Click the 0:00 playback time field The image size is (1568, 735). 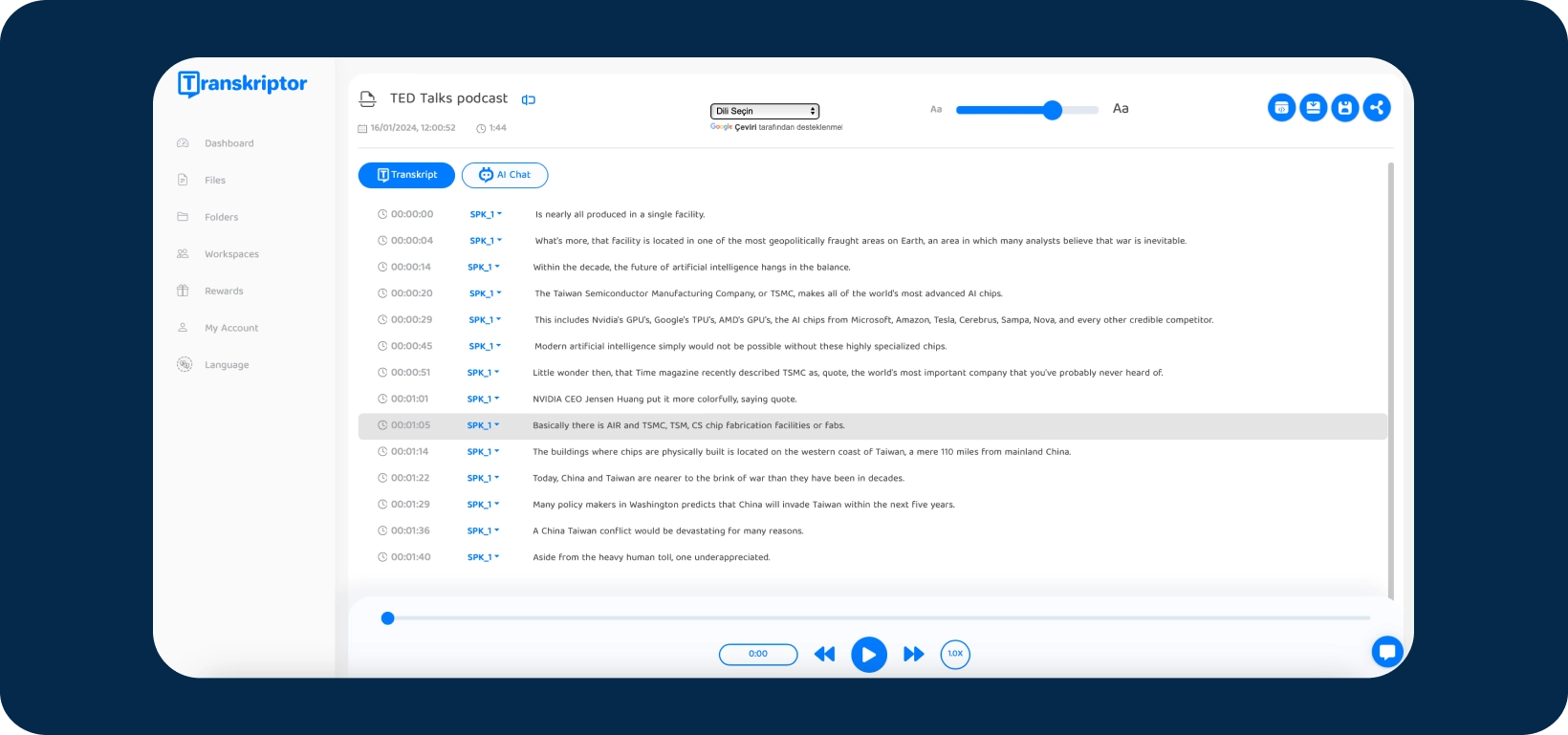pyautogui.click(x=758, y=654)
